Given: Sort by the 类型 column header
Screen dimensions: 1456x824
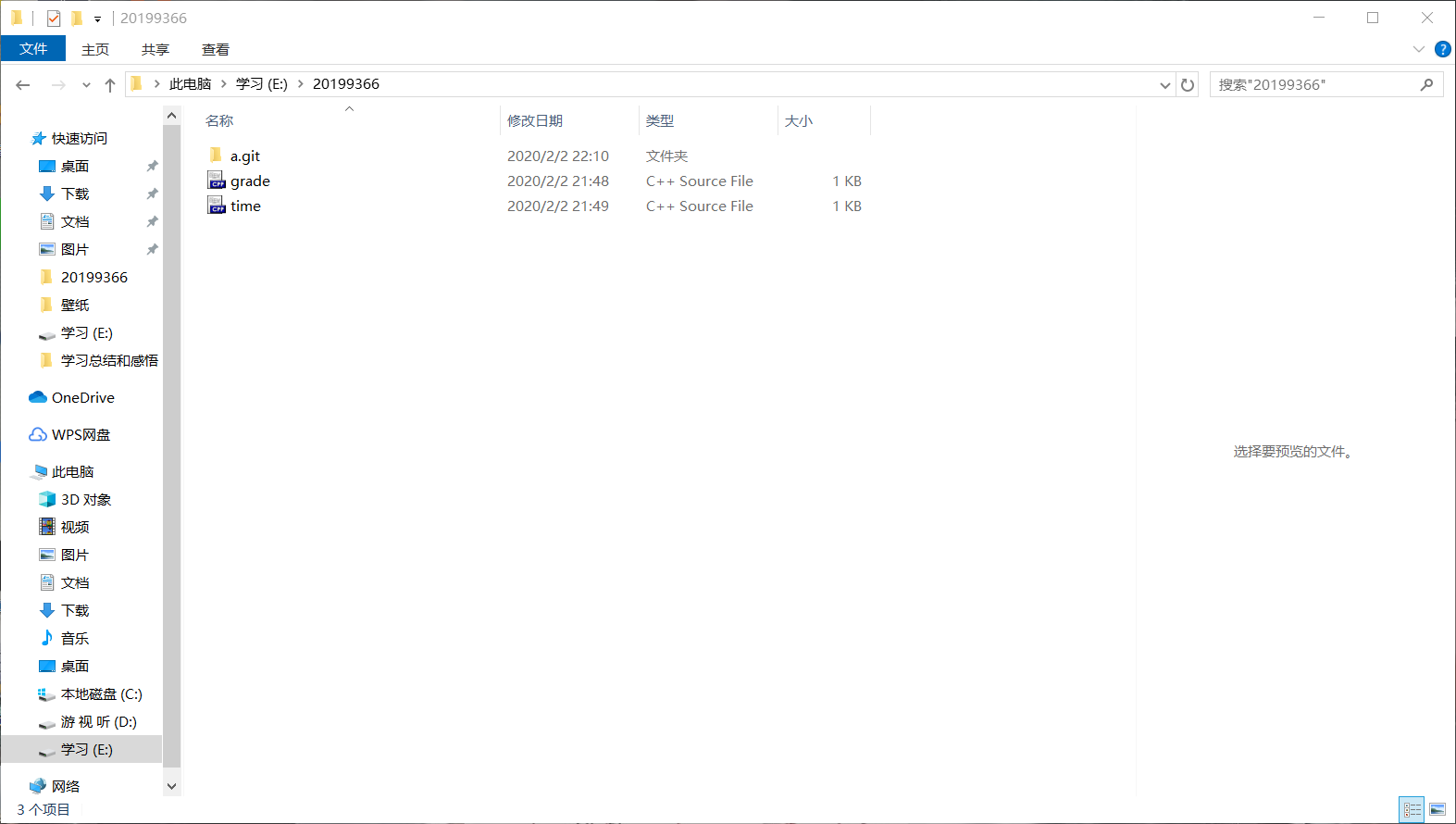Looking at the screenshot, I should [x=660, y=121].
